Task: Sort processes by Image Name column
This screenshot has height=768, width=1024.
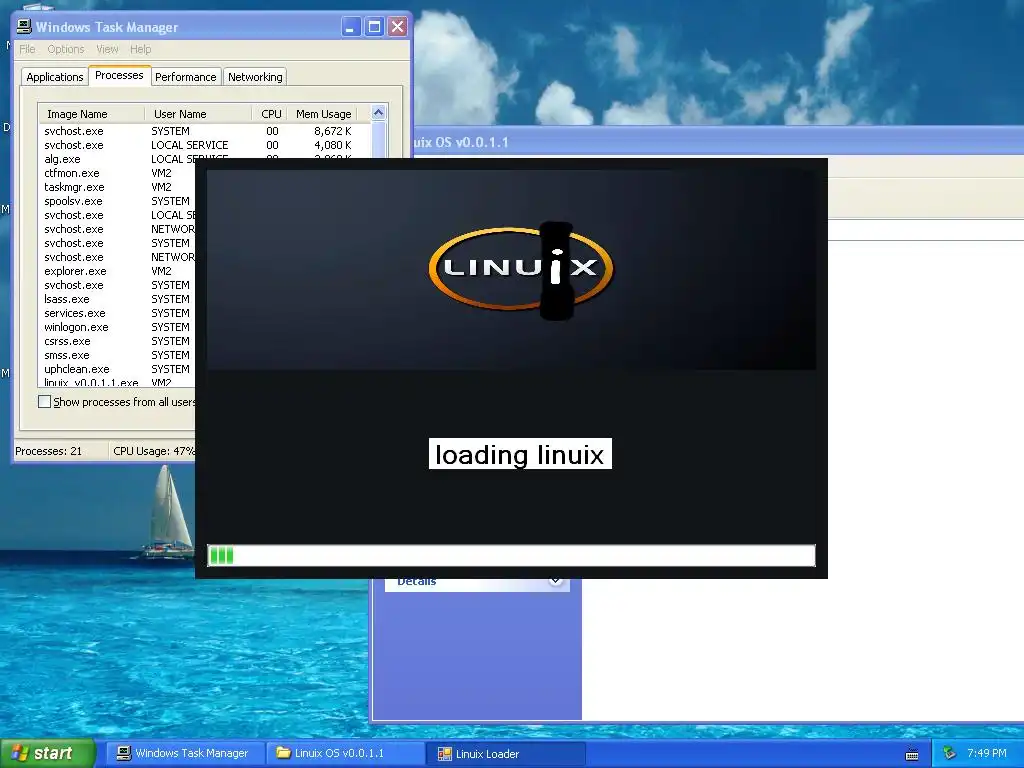Action: pyautogui.click(x=91, y=114)
